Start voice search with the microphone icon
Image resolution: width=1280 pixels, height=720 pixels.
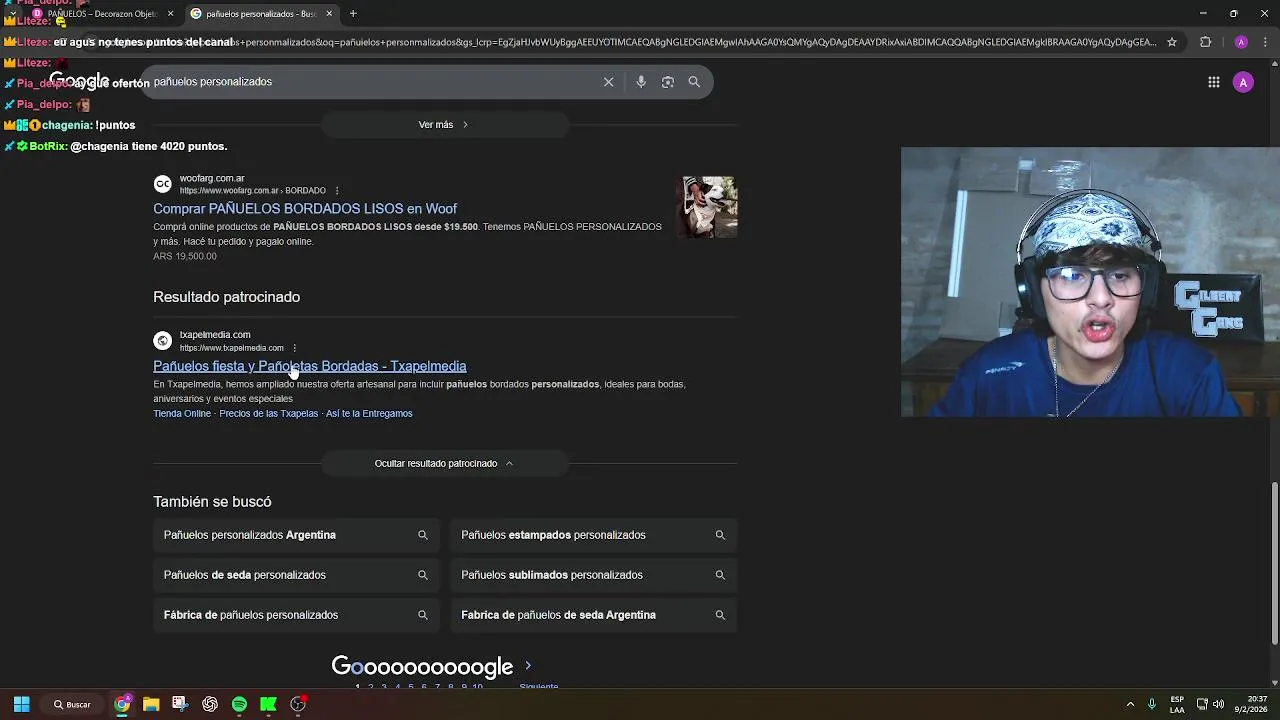(x=641, y=82)
